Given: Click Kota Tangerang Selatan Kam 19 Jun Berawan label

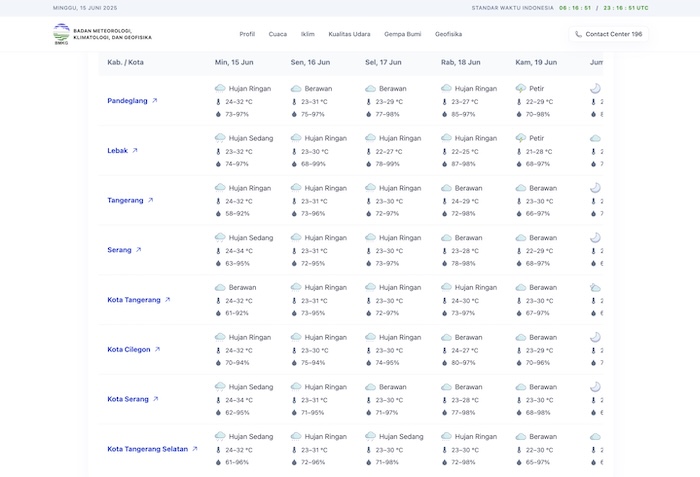Looking at the screenshot, I should coord(543,437).
